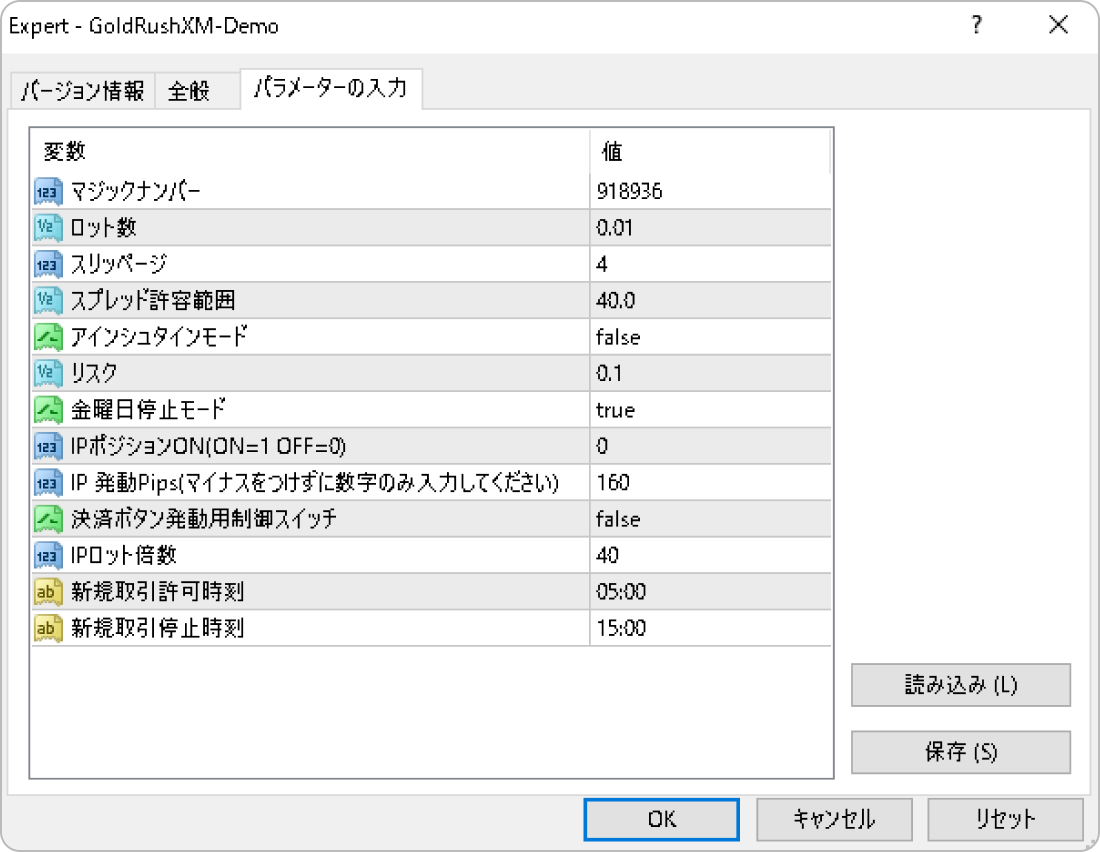Switch to the 全般 tab
This screenshot has width=1100, height=852.
pyautogui.click(x=197, y=91)
